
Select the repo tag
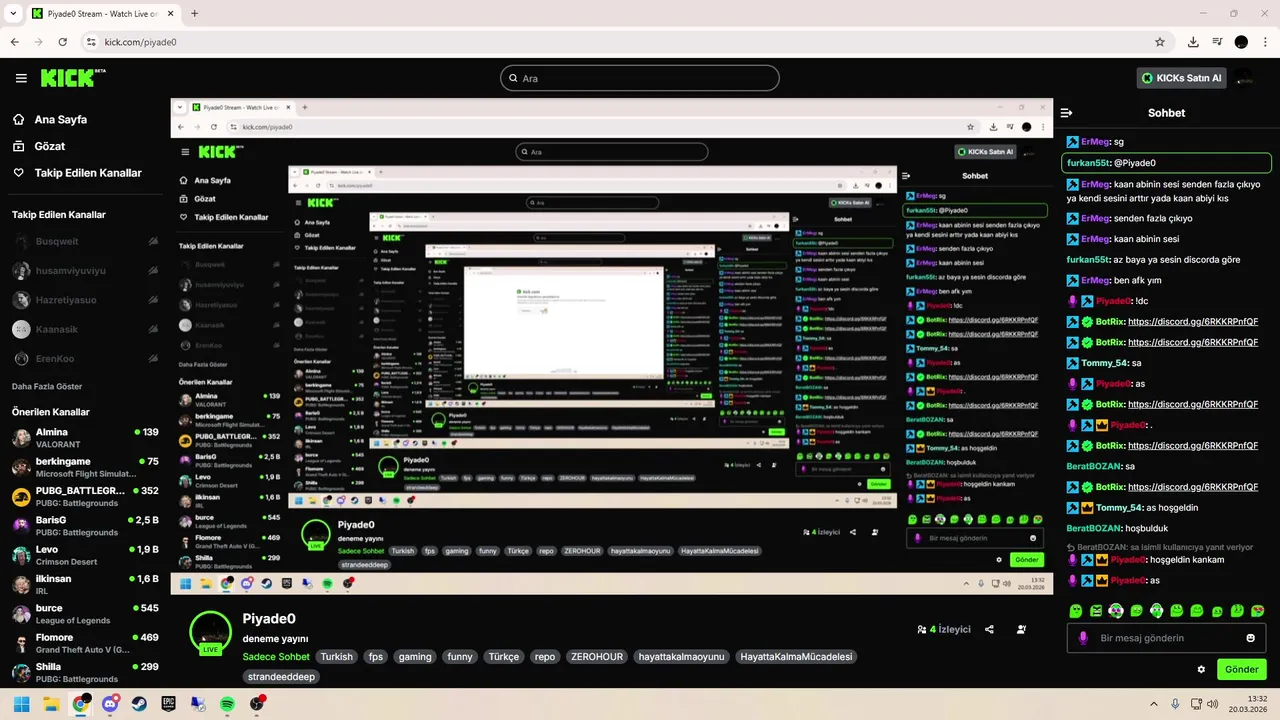tap(545, 657)
